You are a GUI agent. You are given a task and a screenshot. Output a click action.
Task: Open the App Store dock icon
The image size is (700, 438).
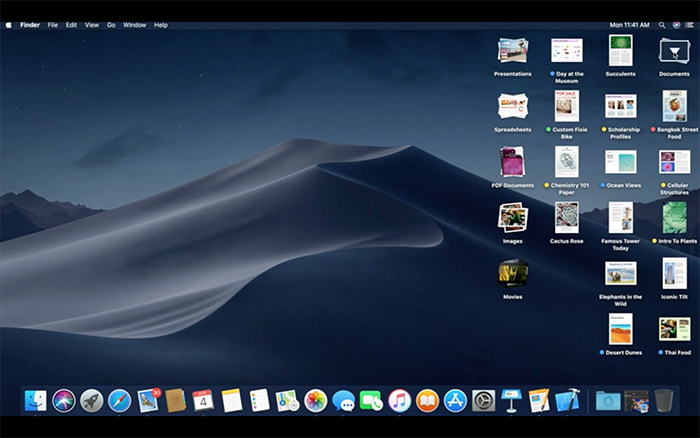click(x=456, y=400)
